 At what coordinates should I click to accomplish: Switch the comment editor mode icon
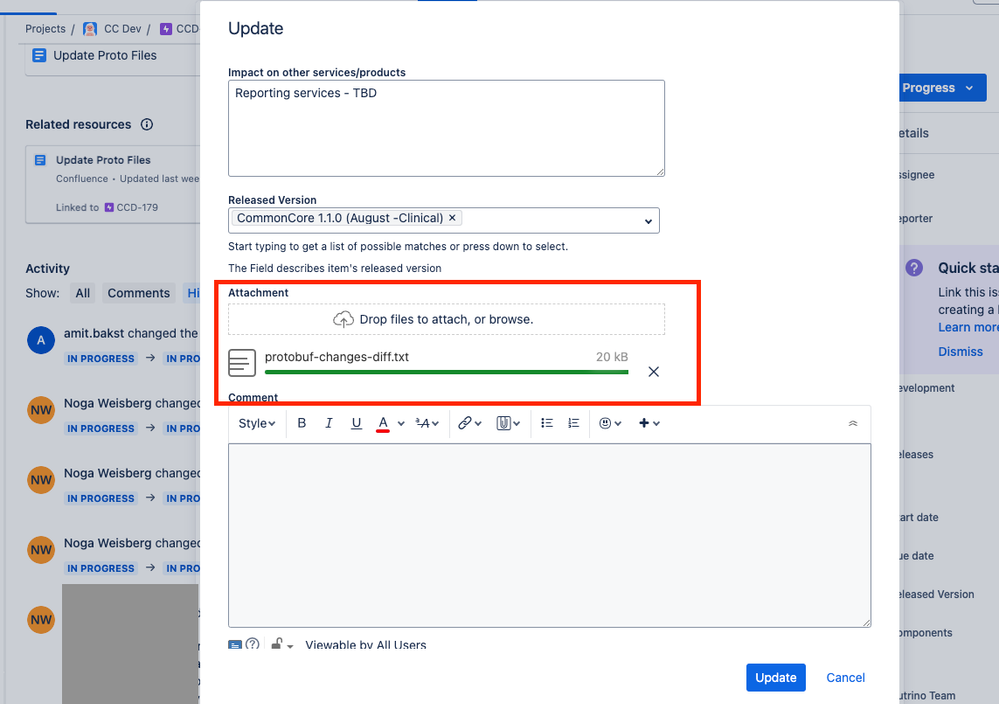pyautogui.click(x=235, y=645)
